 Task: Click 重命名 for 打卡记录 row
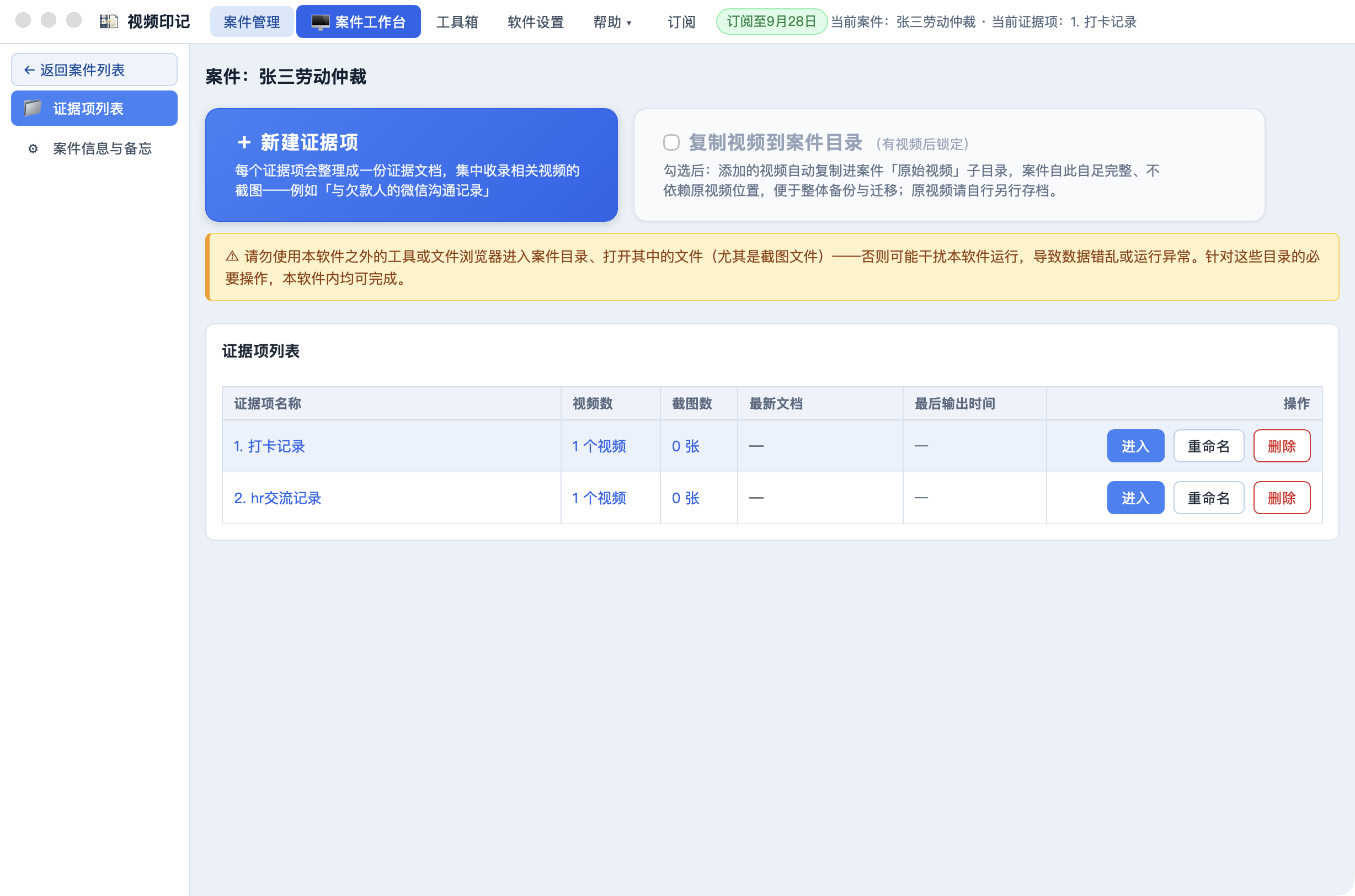1208,446
